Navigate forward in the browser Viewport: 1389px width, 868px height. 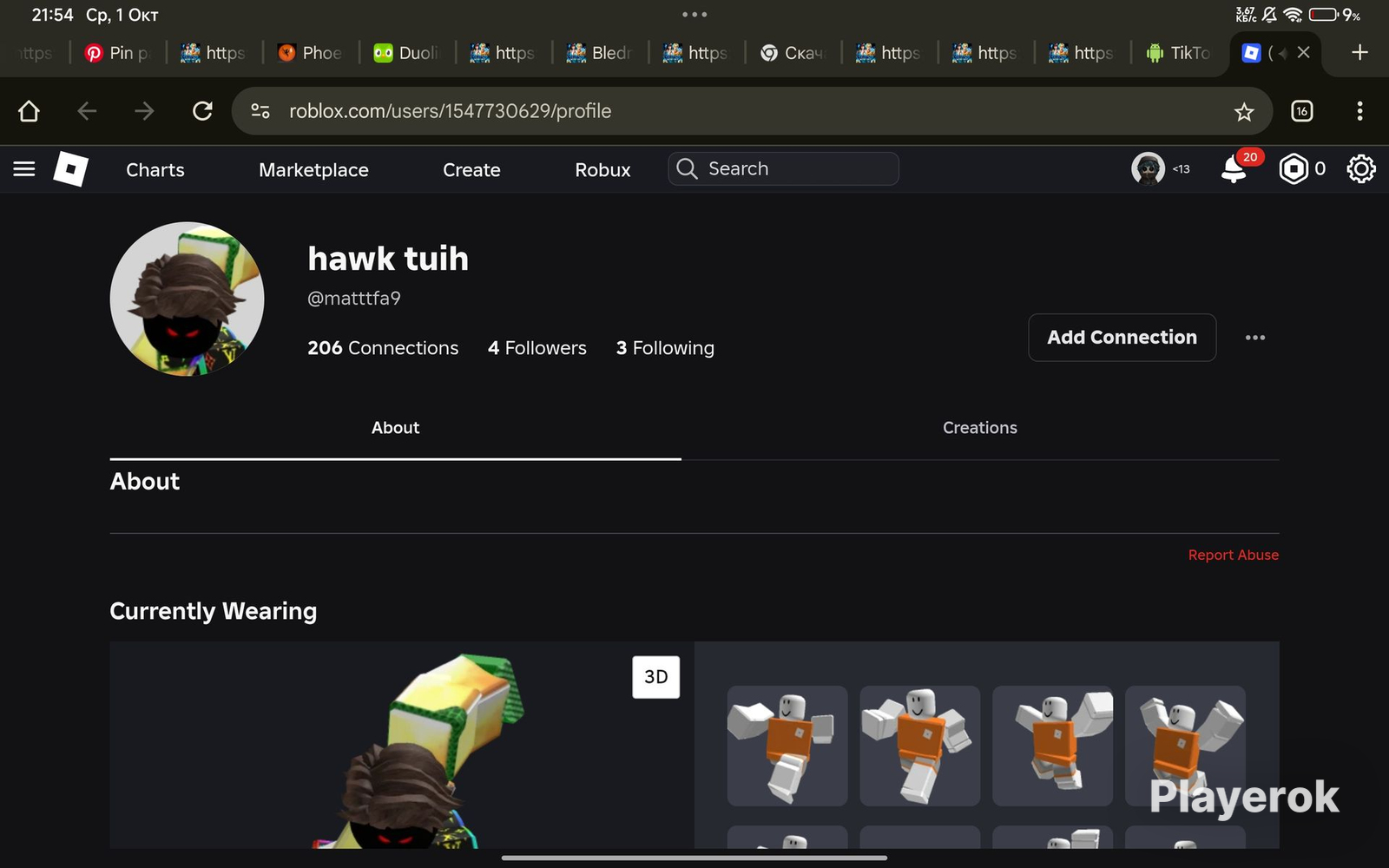144,111
